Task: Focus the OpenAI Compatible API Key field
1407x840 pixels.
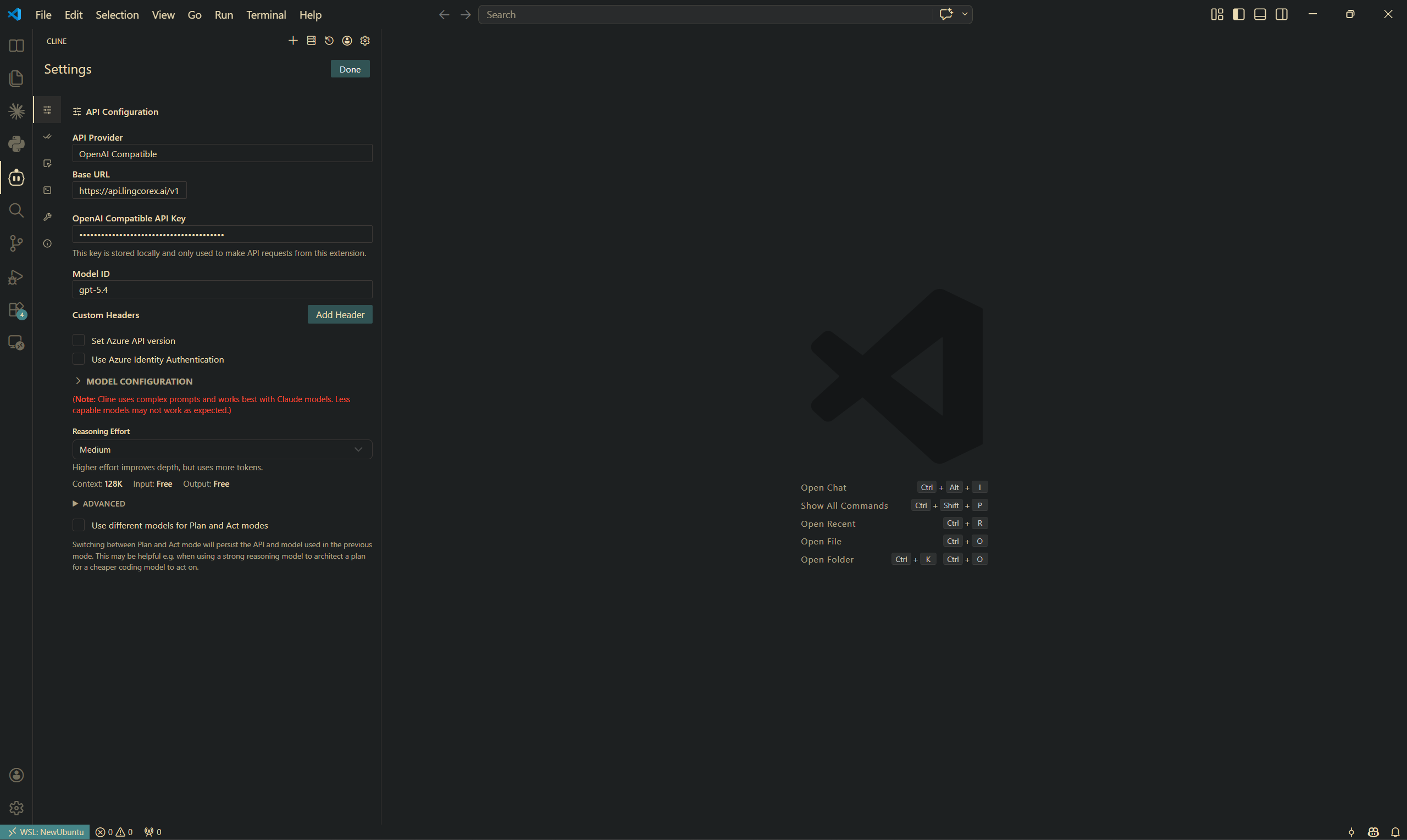Action: point(222,235)
